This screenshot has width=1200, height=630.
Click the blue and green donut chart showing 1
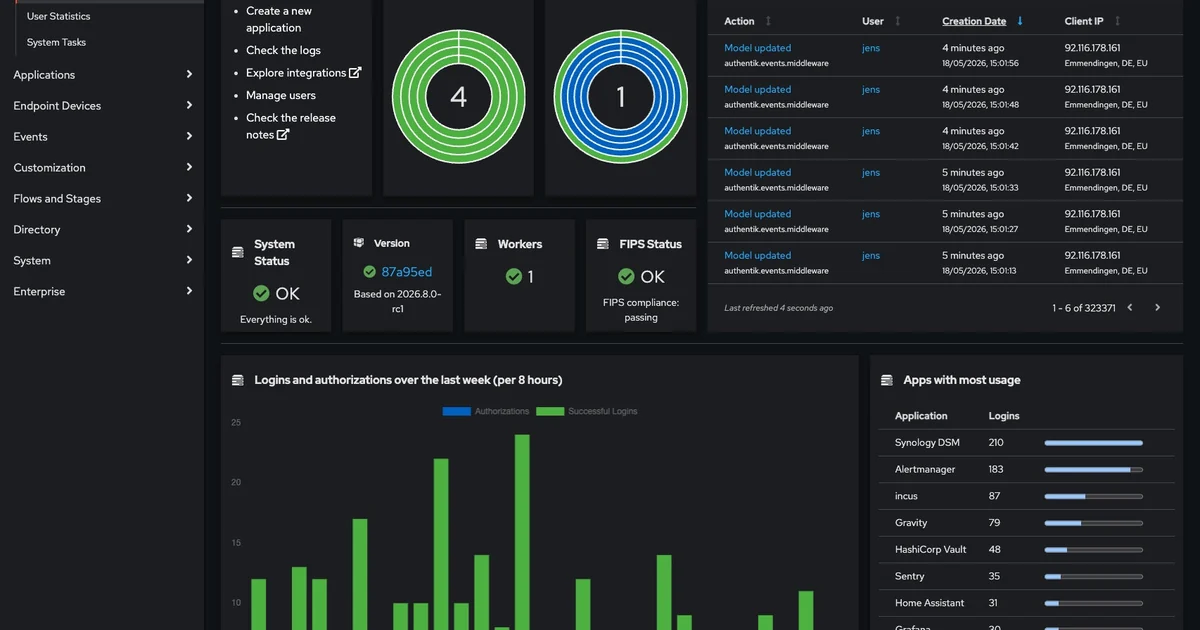[621, 96]
